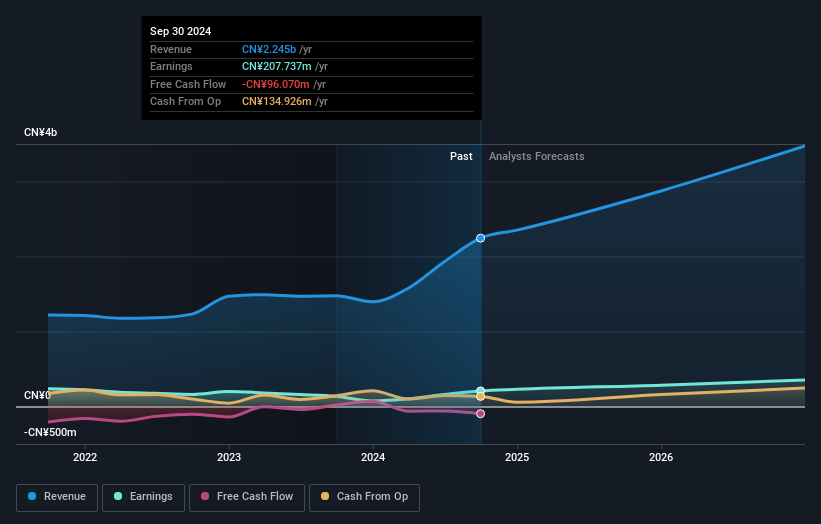This screenshot has width=821, height=524.
Task: Click the Earnings teal data point marker
Action: [x=480, y=391]
